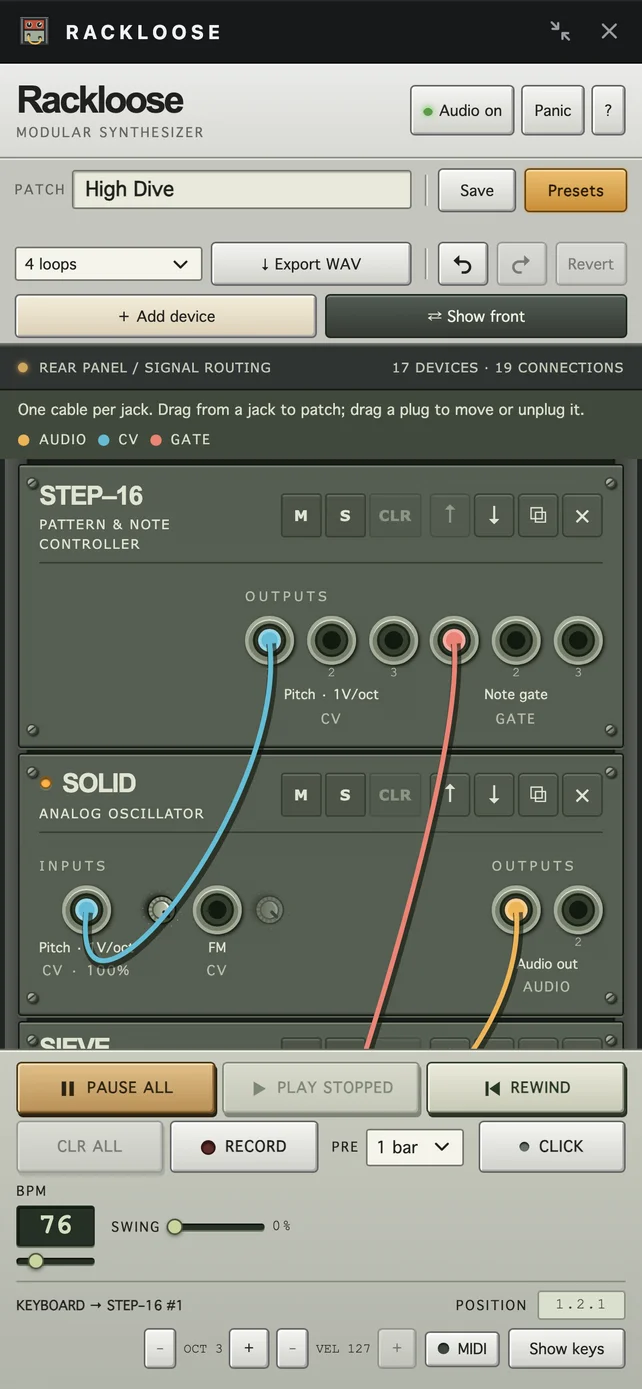Toggle the SOLID device power LED
Image resolution: width=642 pixels, height=1389 pixels.
coord(46,783)
